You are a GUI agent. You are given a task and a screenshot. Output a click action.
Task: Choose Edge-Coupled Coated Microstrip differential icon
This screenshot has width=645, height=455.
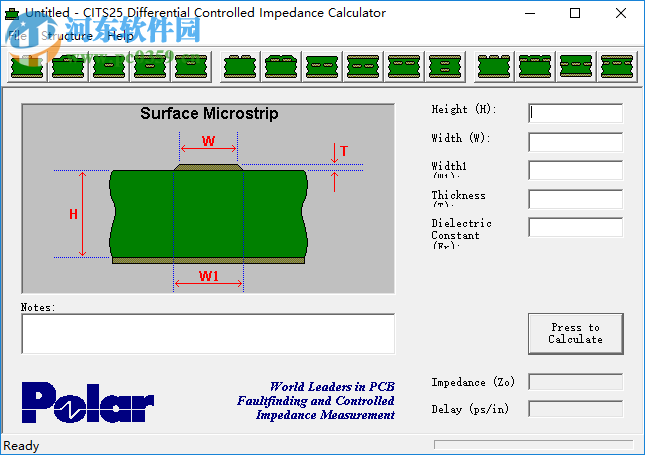(281, 67)
